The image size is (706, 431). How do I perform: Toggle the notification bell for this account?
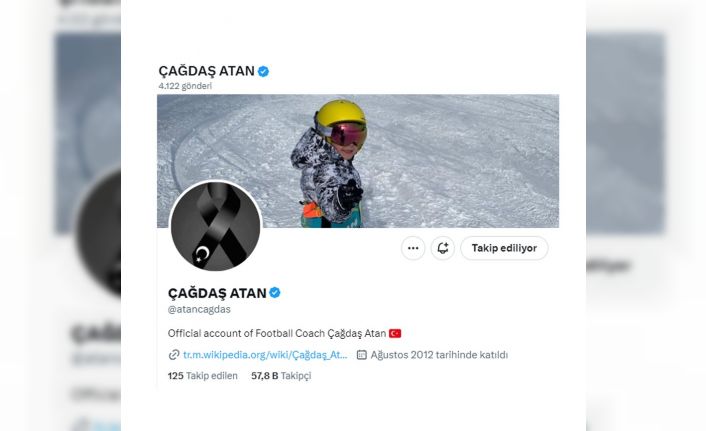pyautogui.click(x=443, y=248)
